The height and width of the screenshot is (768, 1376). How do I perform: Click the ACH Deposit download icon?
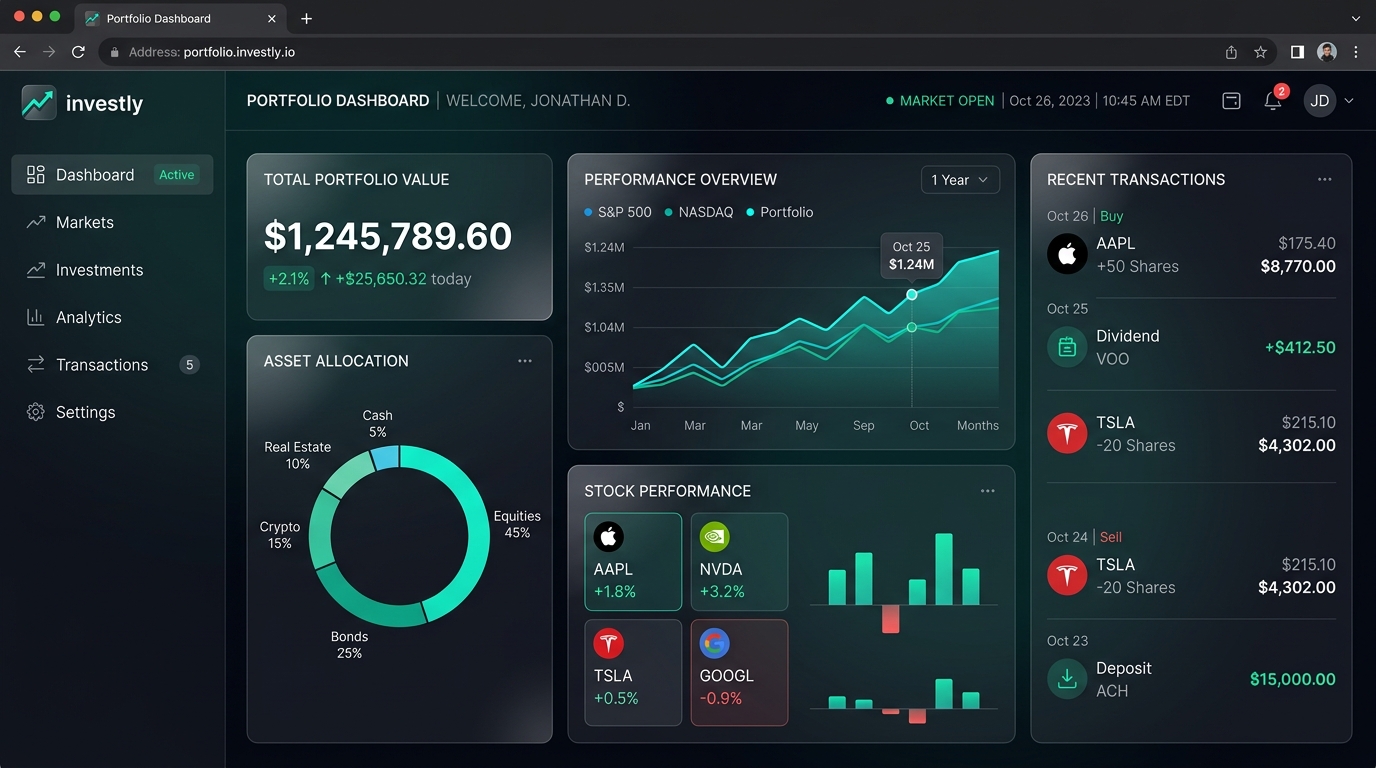(1067, 679)
